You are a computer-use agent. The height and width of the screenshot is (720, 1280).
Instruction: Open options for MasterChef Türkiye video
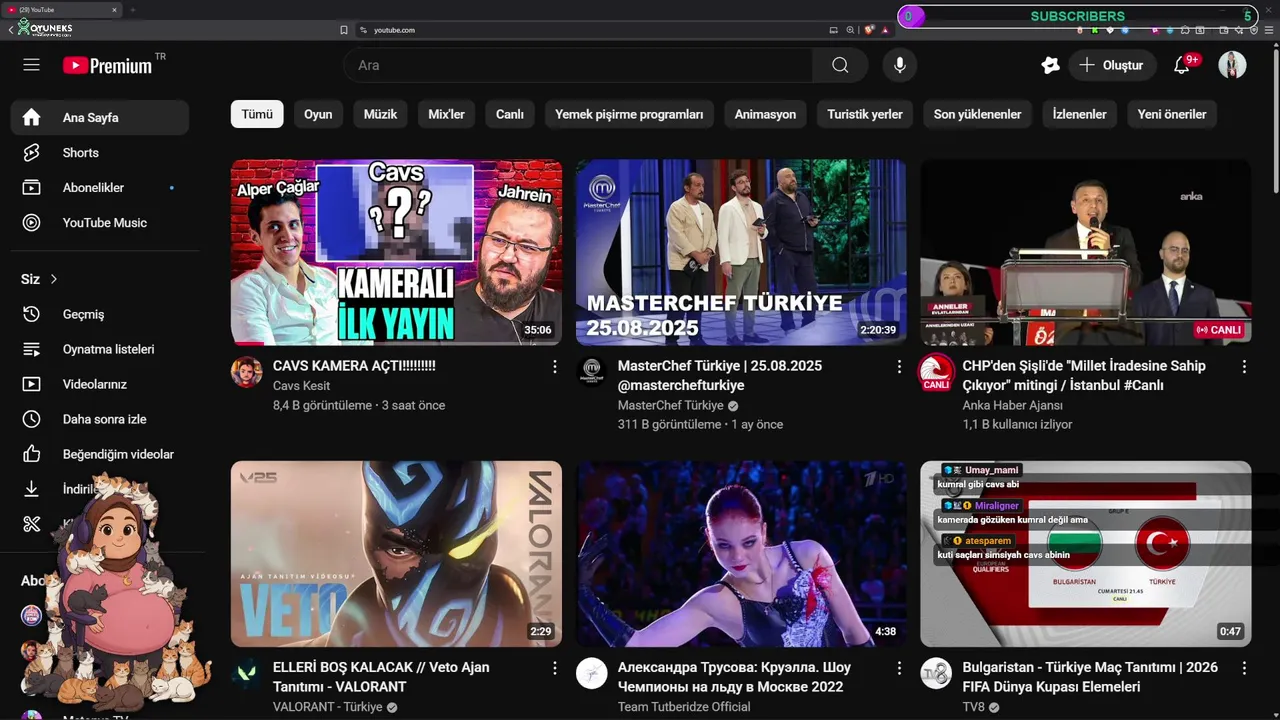click(899, 367)
